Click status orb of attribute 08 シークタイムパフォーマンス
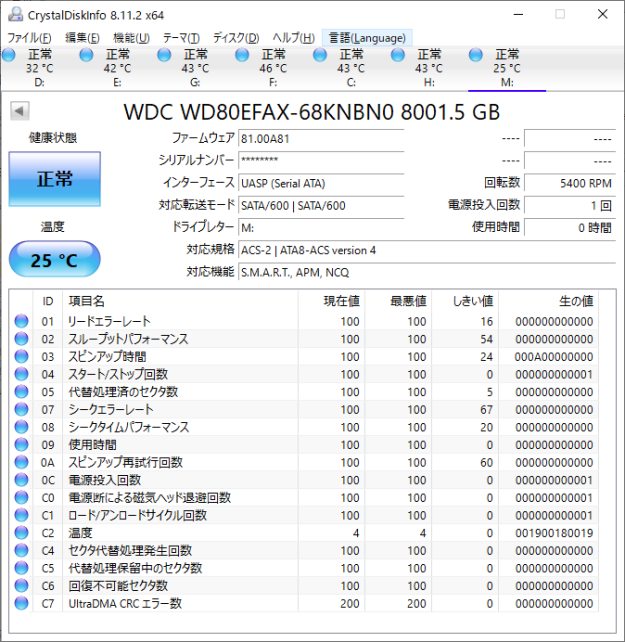Image resolution: width=625 pixels, height=642 pixels. [x=21, y=427]
